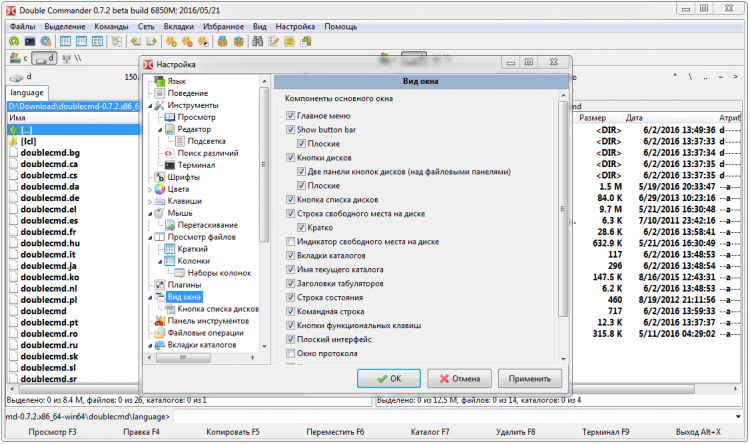
Task: Open the Команды menu
Action: coord(111,26)
